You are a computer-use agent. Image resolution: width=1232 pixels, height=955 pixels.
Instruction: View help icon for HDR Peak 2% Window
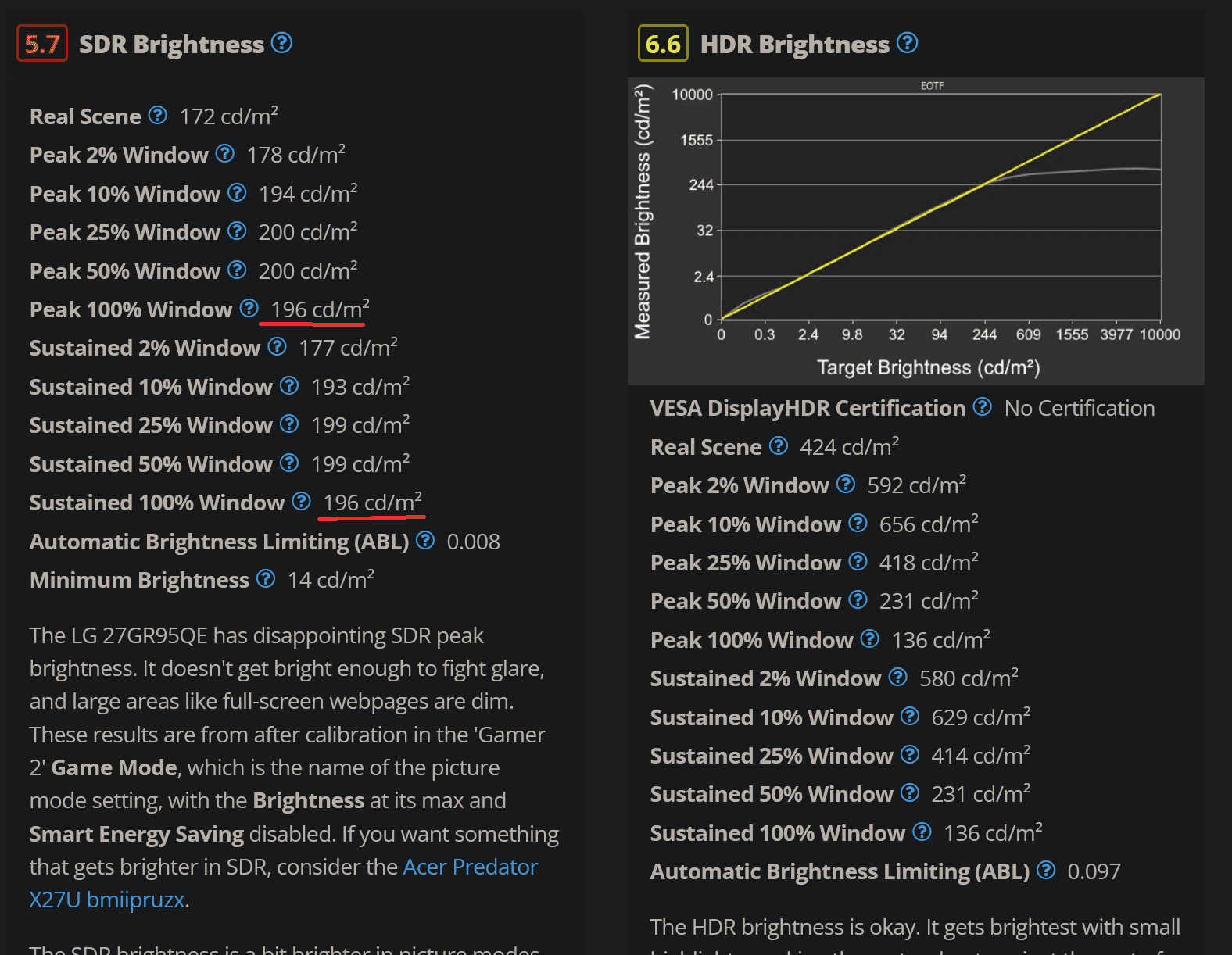point(846,485)
